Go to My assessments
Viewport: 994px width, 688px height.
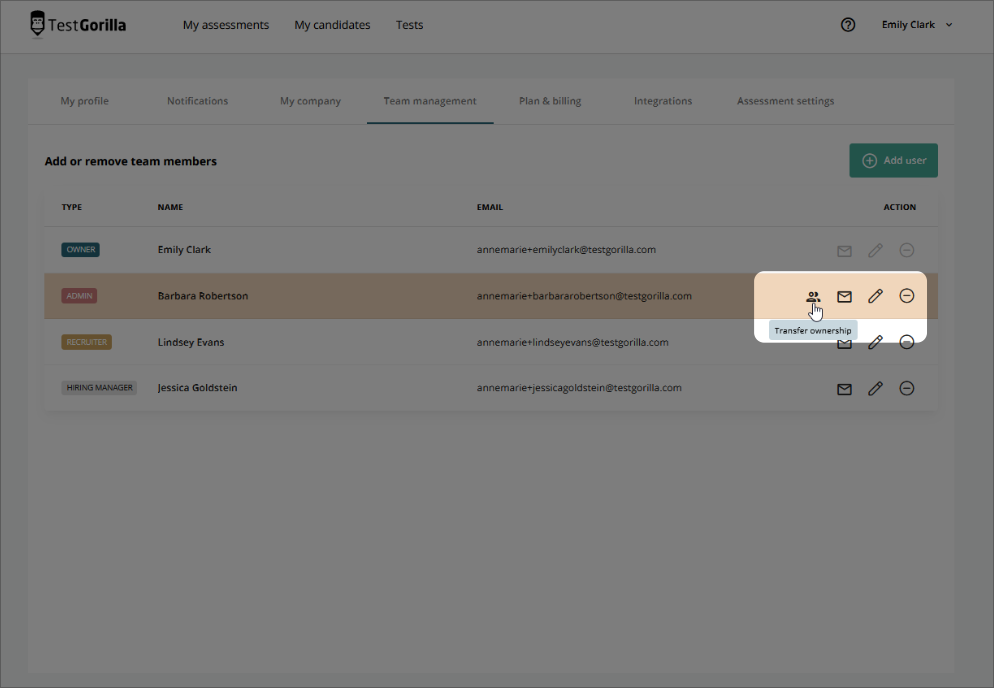pyautogui.click(x=226, y=25)
